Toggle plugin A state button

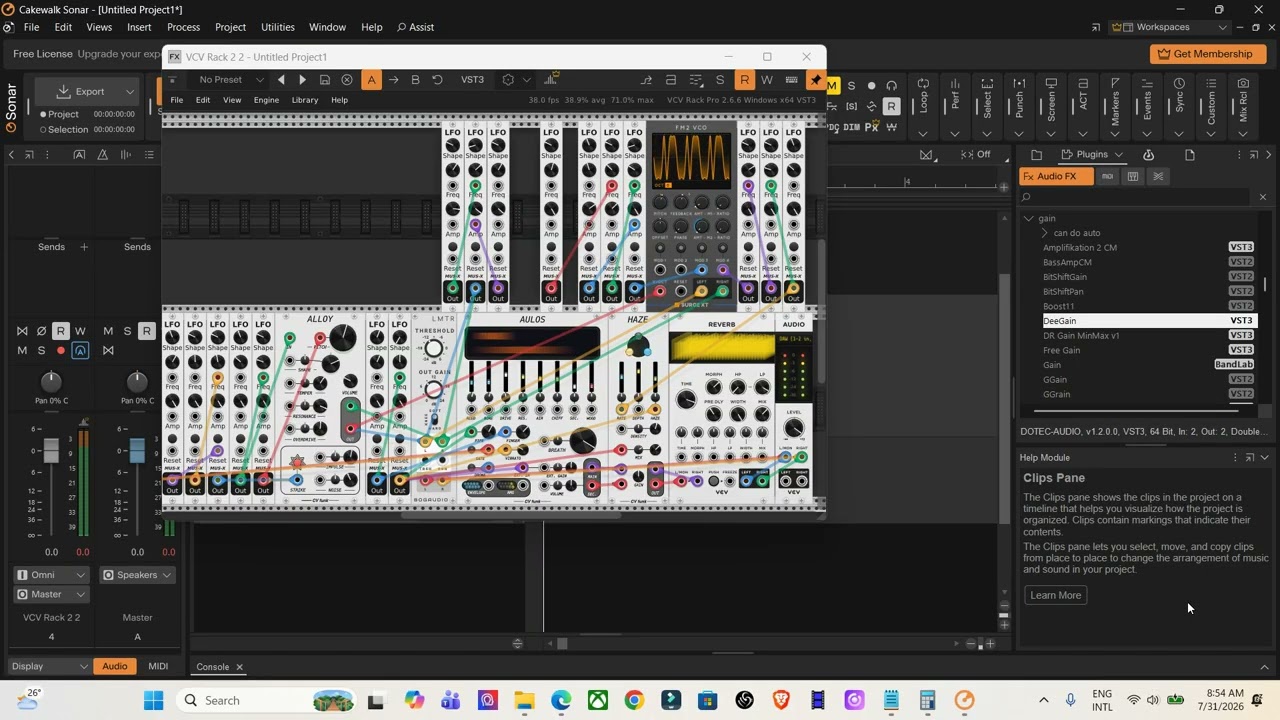coord(371,80)
